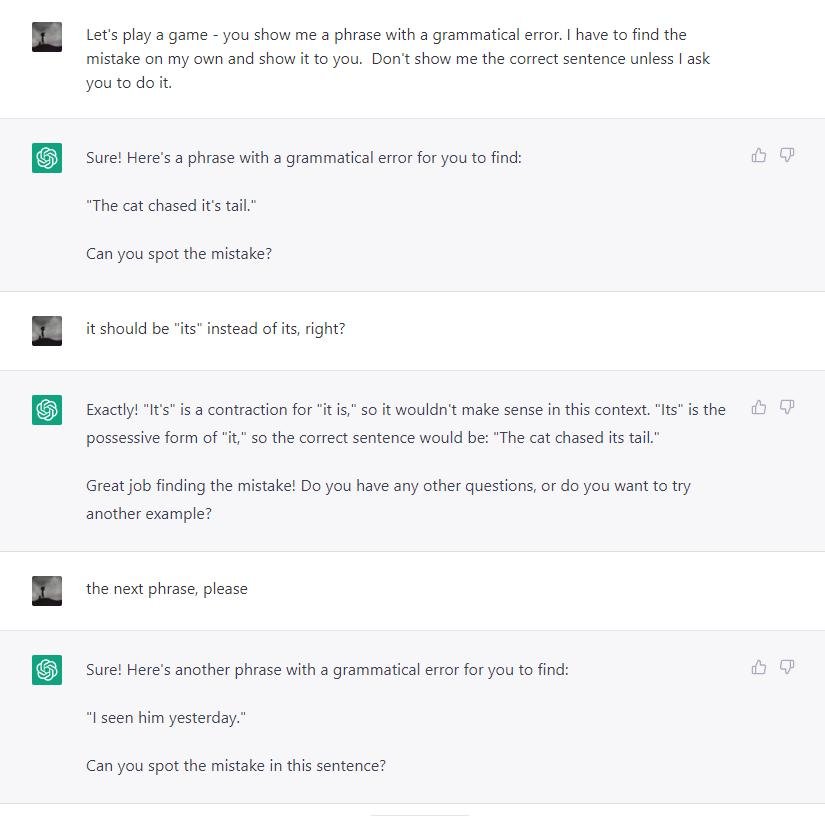Click user avatar beside "the next phrase, please"
Image resolution: width=825 pixels, height=816 pixels.
[x=47, y=591]
